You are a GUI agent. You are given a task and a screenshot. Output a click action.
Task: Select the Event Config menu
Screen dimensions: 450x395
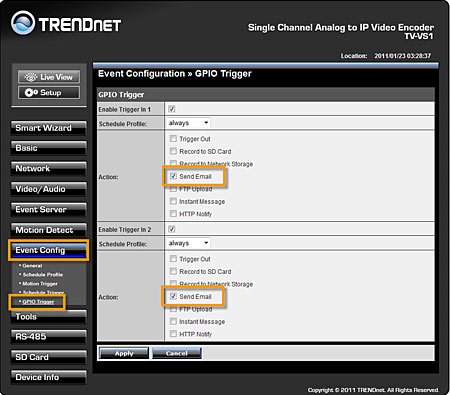(48, 250)
